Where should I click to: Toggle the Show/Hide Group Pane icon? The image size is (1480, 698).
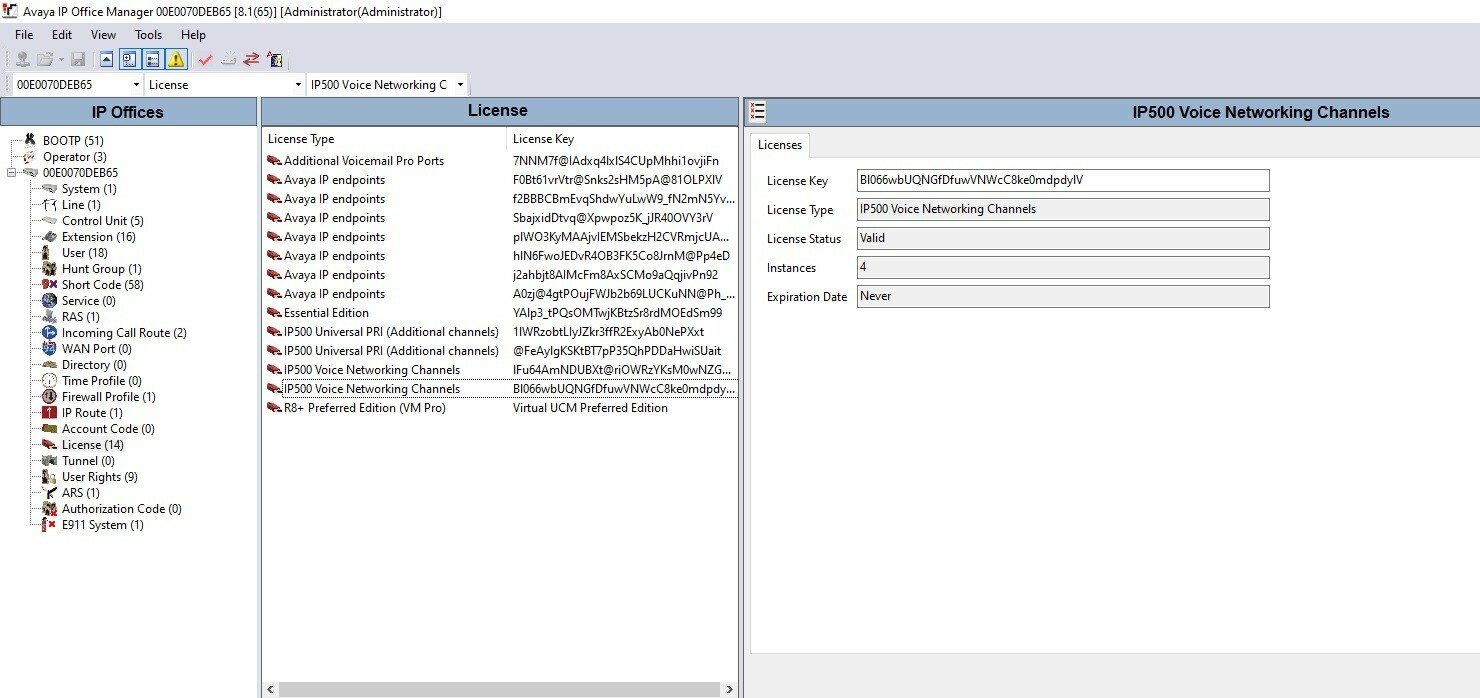coord(152,60)
